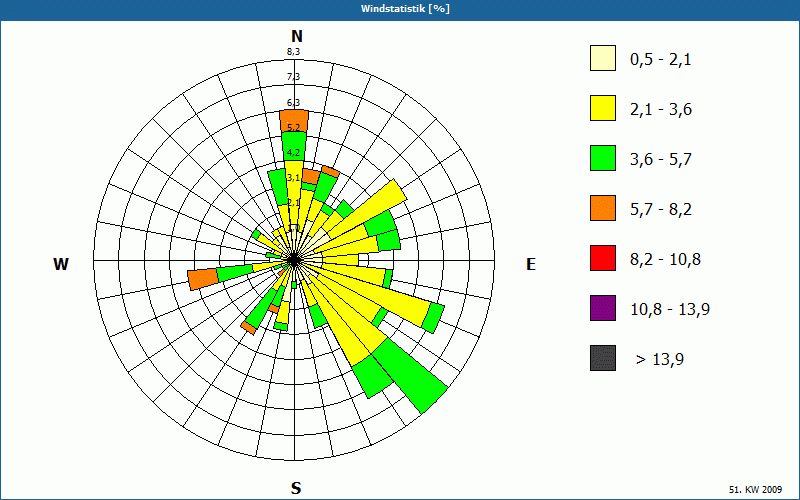This screenshot has width=800, height=500.
Task: Click the legend label '3,6 - 5,7'
Action: tap(661, 160)
